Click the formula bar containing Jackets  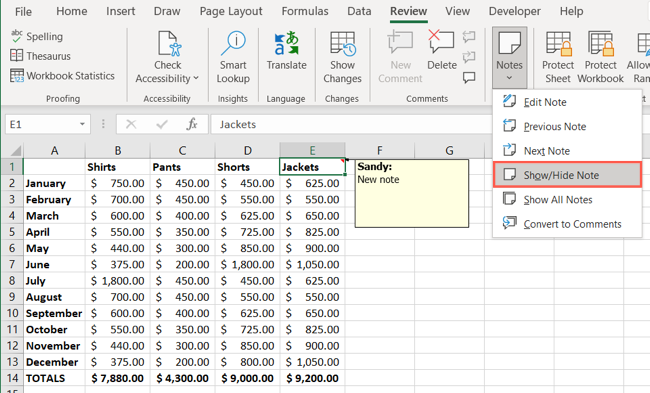click(352, 124)
